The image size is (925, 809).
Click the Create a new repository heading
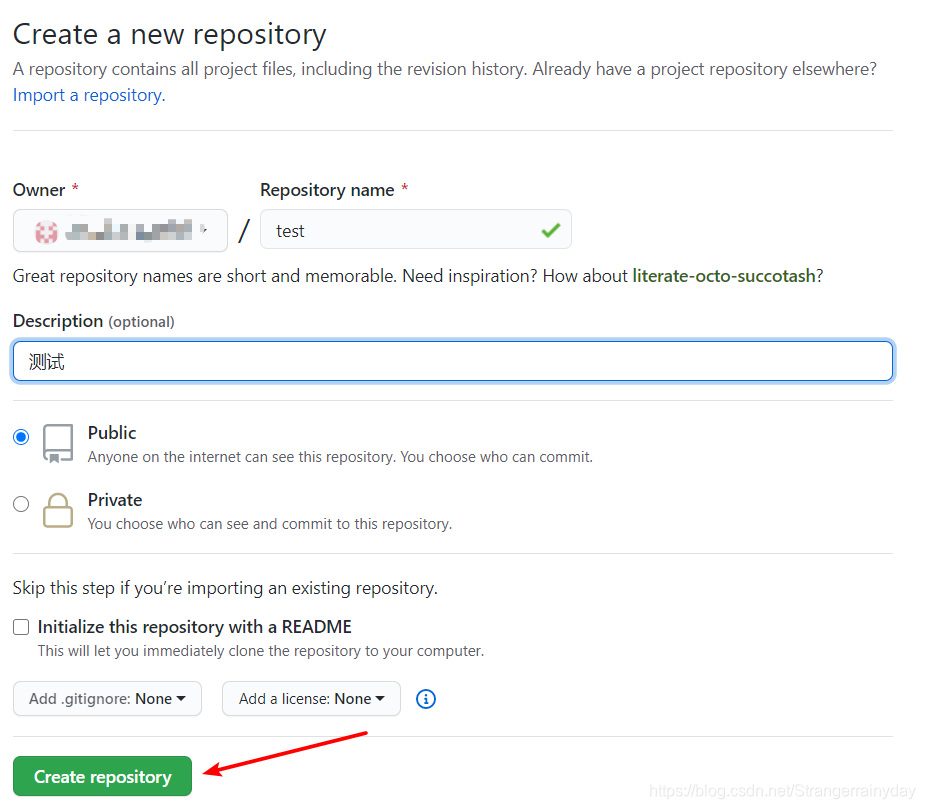(x=169, y=34)
